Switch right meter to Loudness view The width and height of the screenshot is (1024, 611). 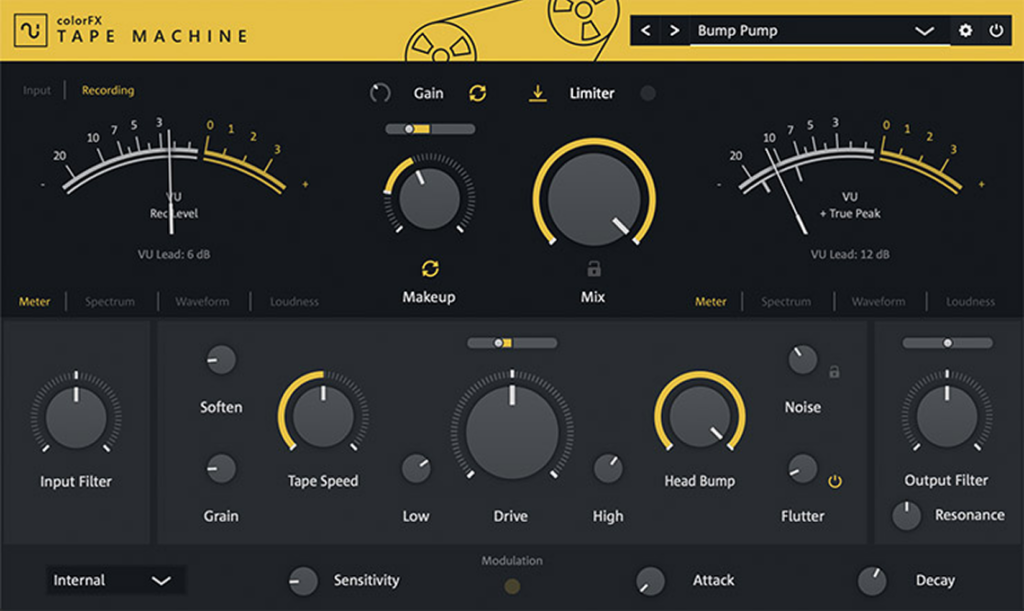(x=969, y=301)
